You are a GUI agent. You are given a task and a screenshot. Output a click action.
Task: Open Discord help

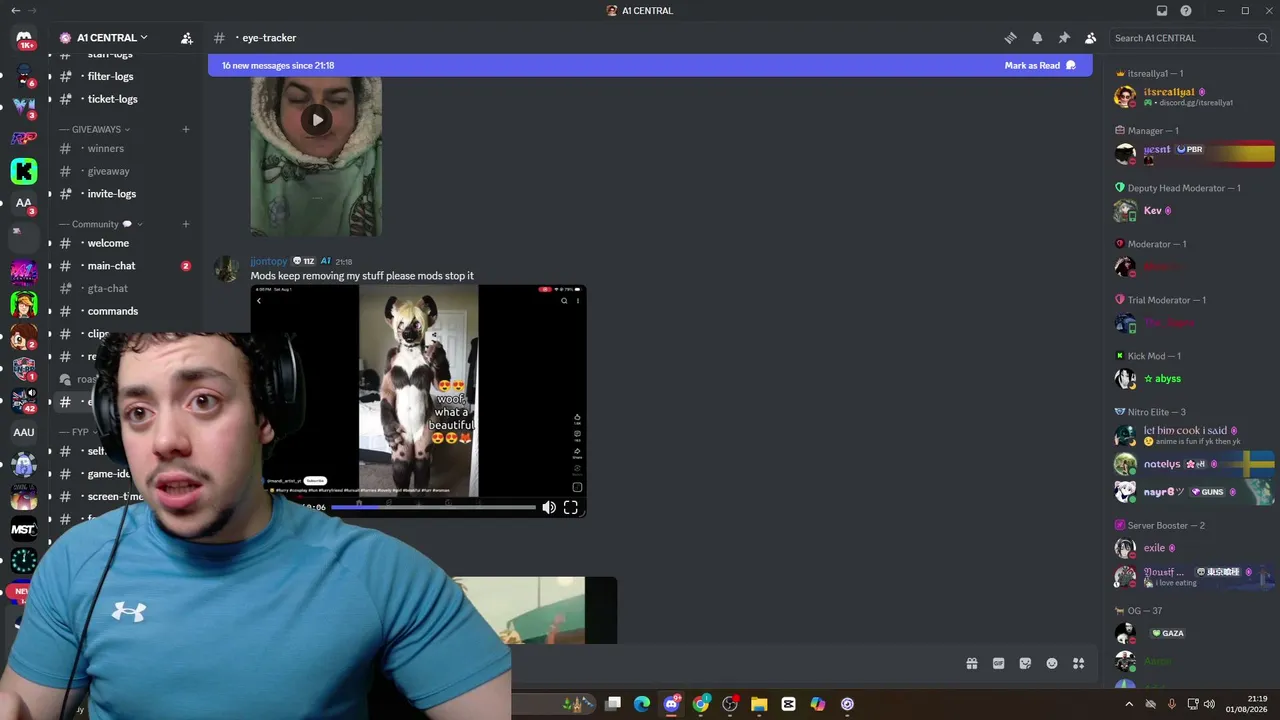1186,11
